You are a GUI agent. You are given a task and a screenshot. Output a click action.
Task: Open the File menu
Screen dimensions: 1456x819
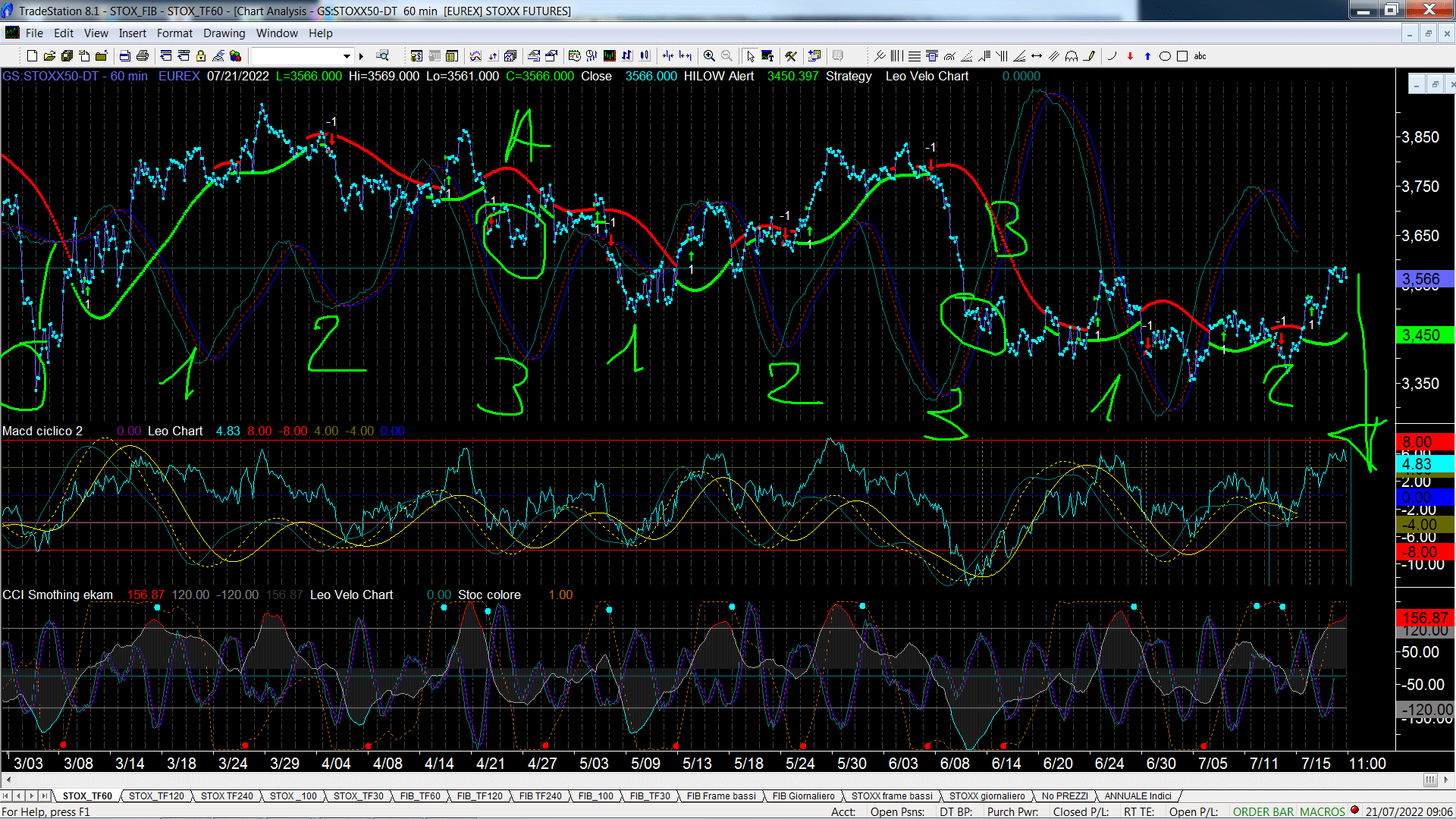tap(34, 33)
